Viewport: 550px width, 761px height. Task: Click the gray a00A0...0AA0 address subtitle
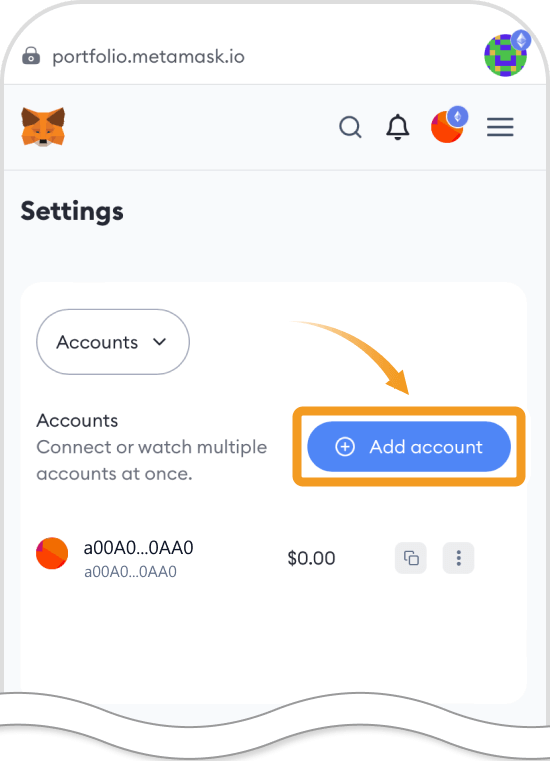tap(131, 572)
